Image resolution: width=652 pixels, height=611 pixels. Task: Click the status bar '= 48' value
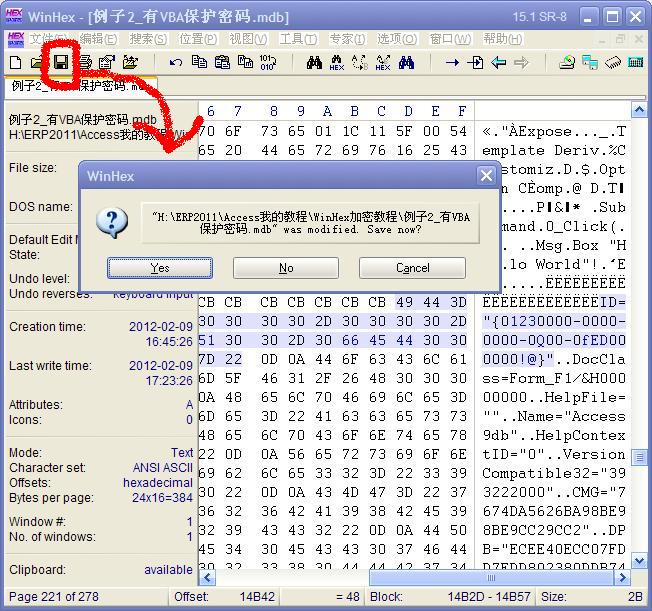coord(347,597)
